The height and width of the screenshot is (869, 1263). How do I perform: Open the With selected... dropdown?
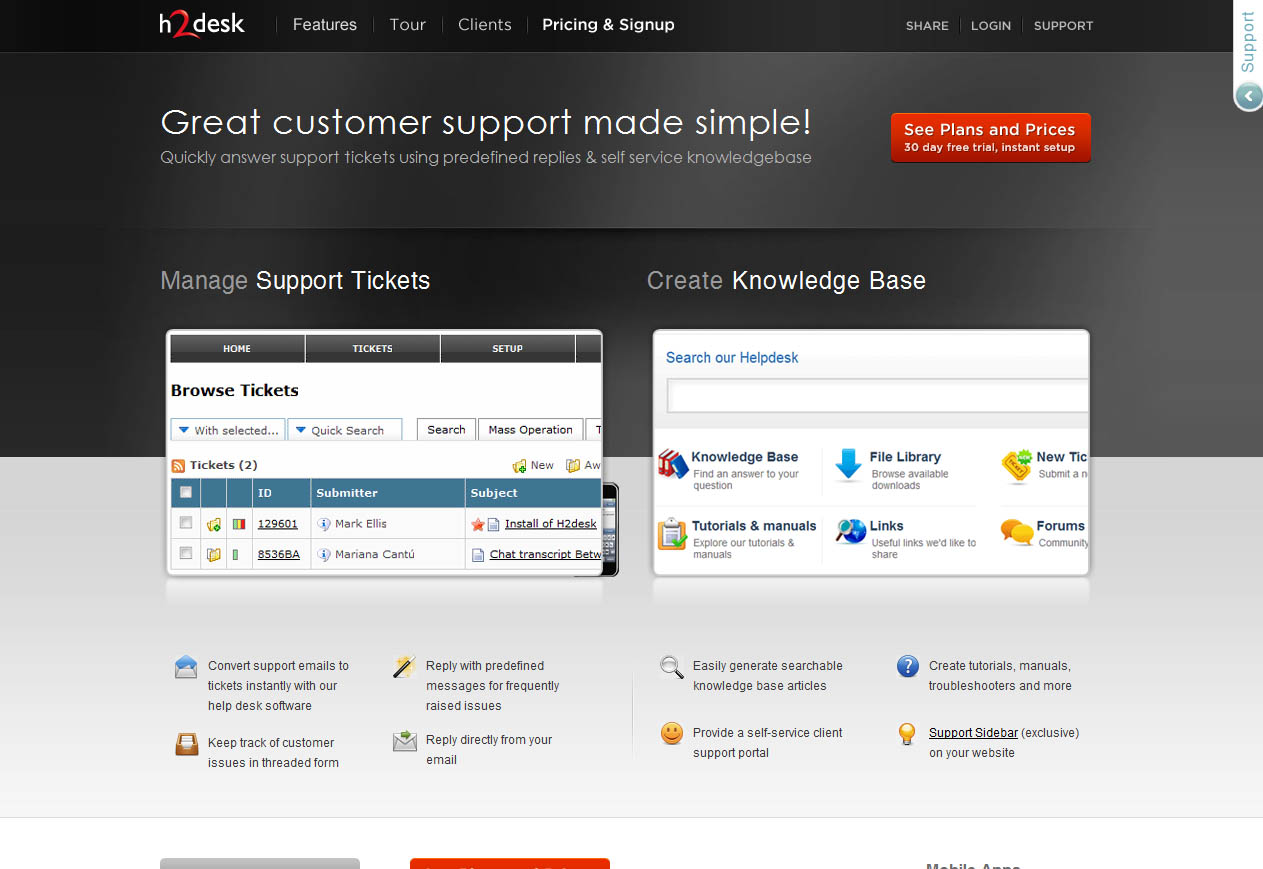point(228,430)
